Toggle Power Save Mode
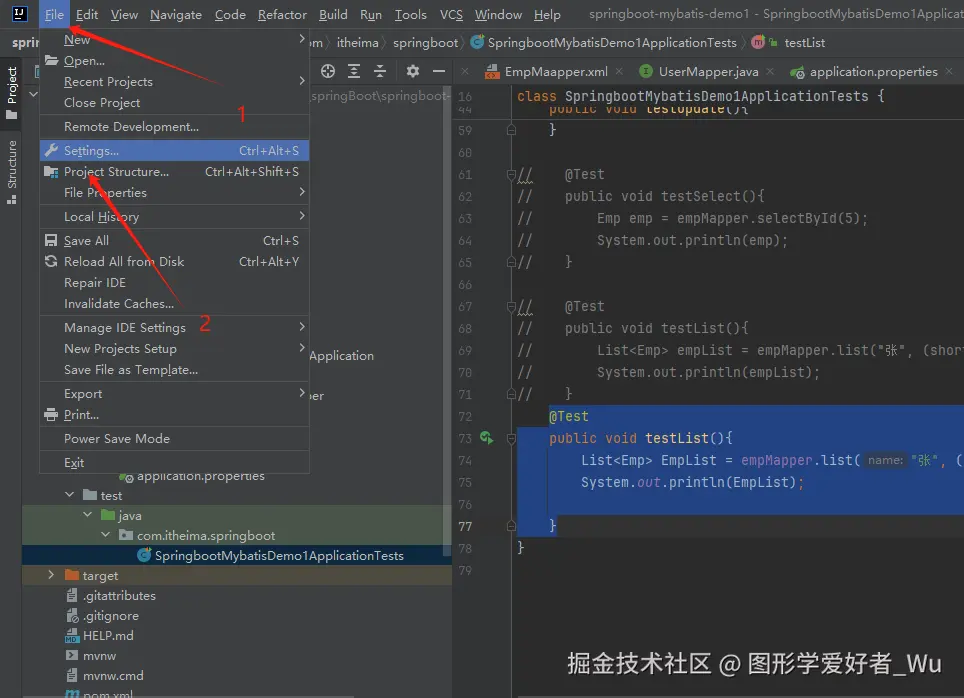This screenshot has height=698, width=964. [175, 438]
